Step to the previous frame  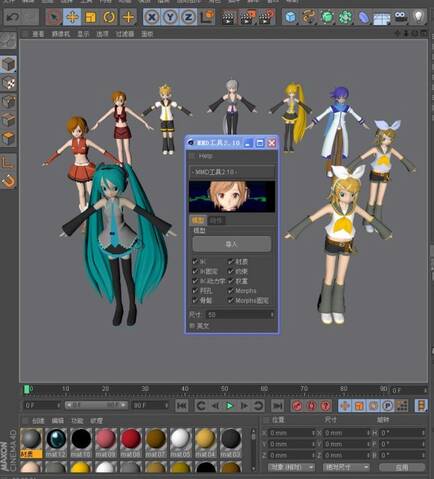pyautogui.click(x=215, y=405)
